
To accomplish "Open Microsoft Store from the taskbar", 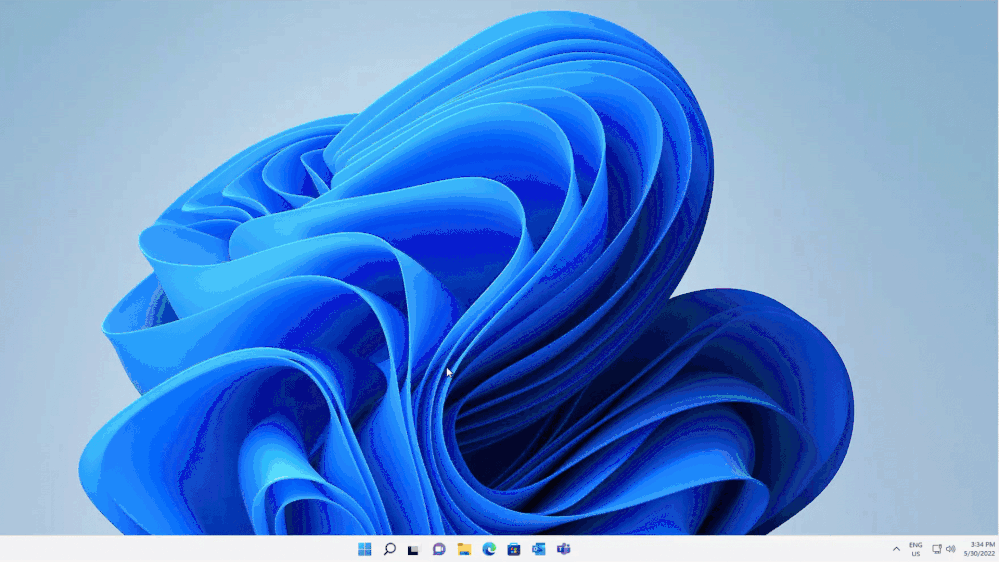I will (514, 549).
